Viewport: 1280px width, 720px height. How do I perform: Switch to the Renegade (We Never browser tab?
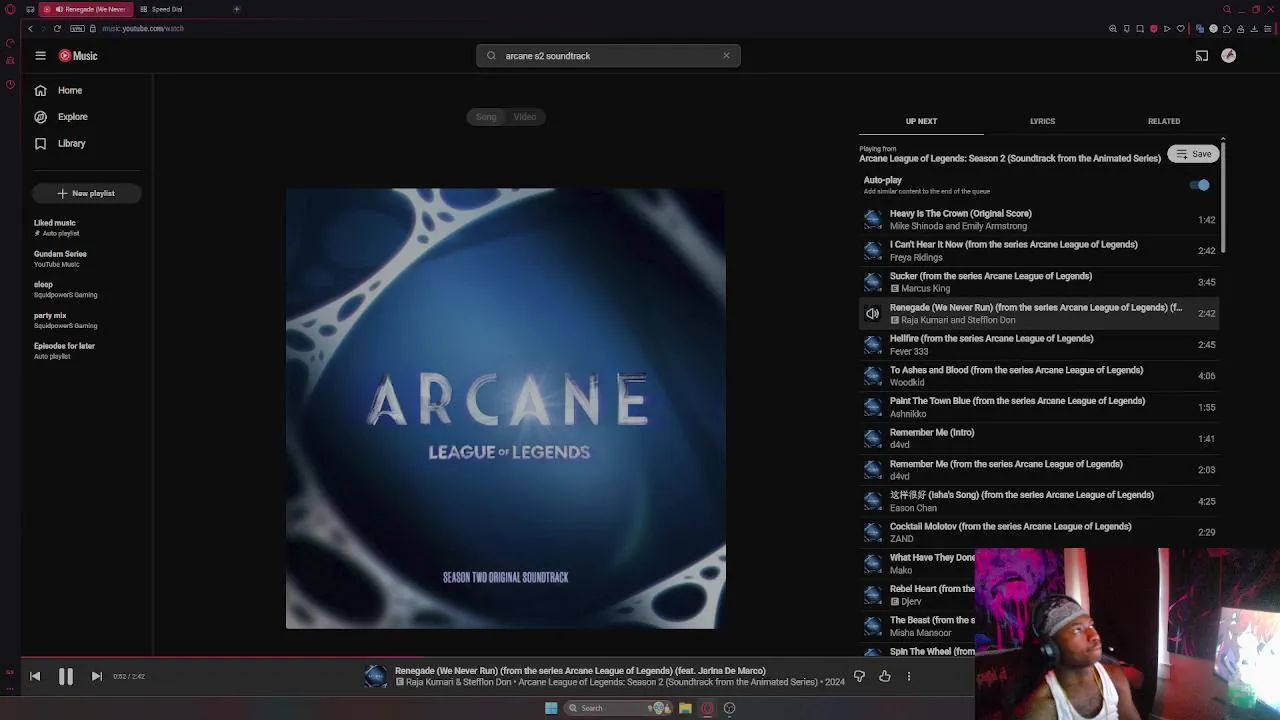(86, 9)
